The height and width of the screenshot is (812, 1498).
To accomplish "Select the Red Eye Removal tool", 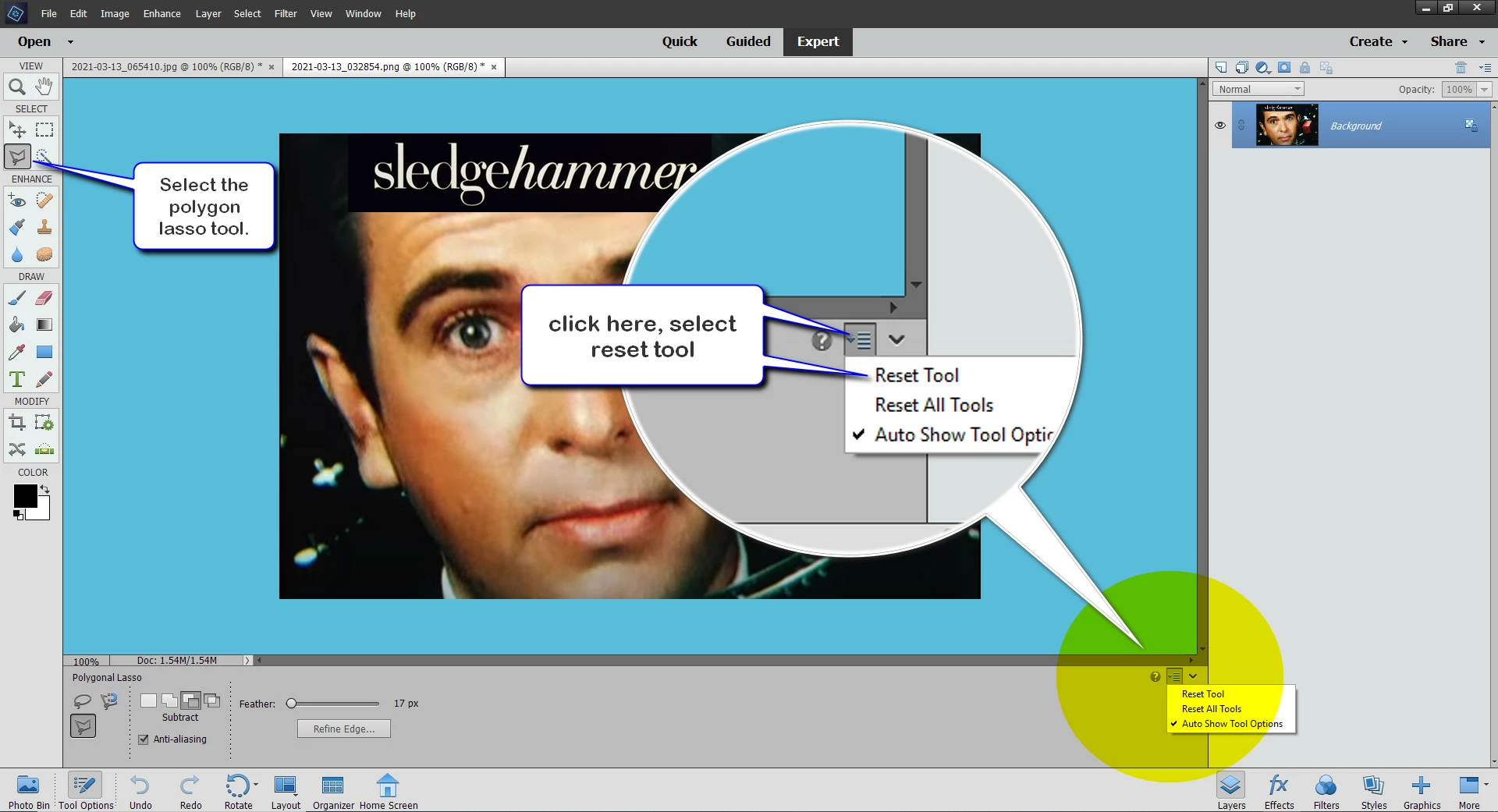I will pyautogui.click(x=17, y=200).
